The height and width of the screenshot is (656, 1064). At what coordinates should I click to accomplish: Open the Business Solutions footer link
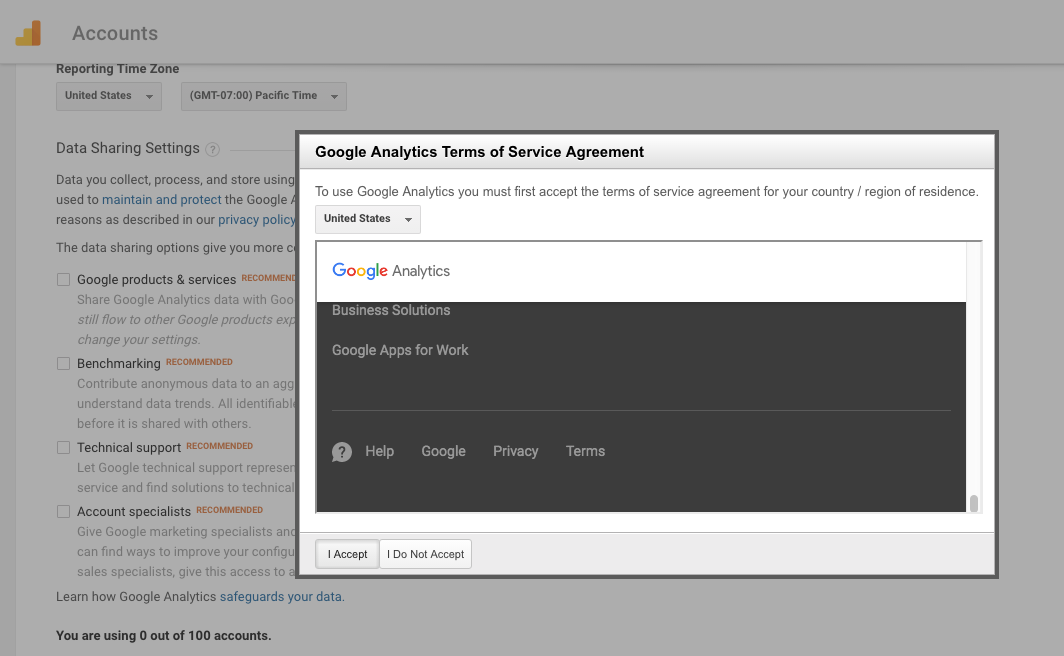(x=391, y=310)
